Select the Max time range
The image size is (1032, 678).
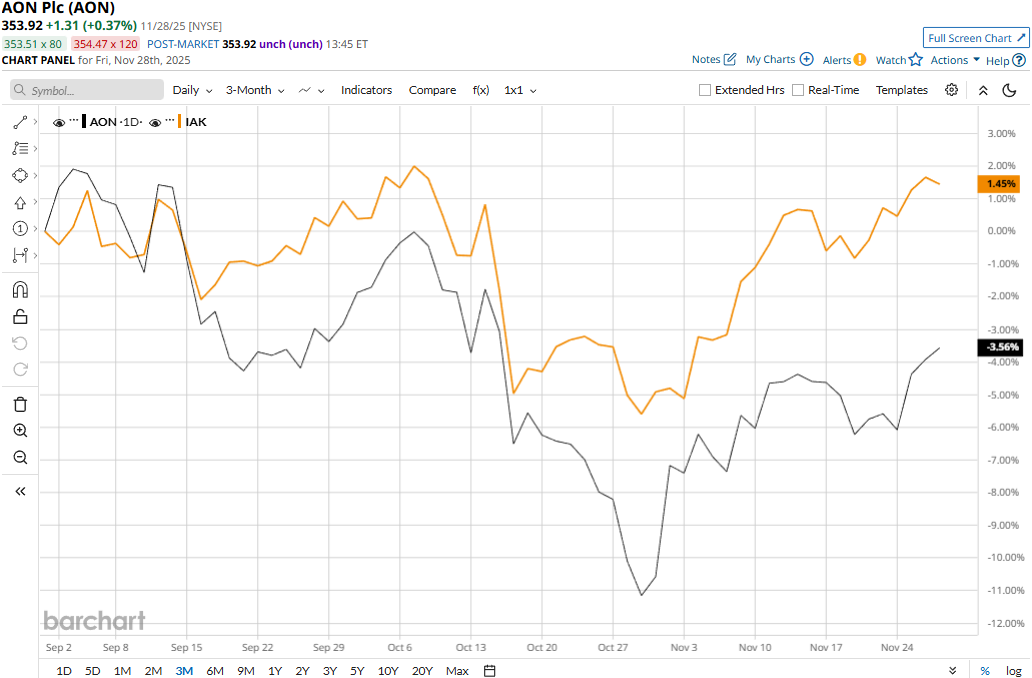point(457,671)
